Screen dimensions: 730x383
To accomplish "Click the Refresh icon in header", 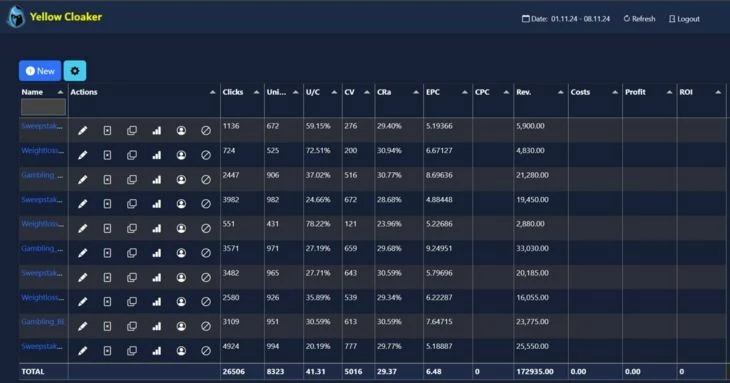I will pos(627,19).
